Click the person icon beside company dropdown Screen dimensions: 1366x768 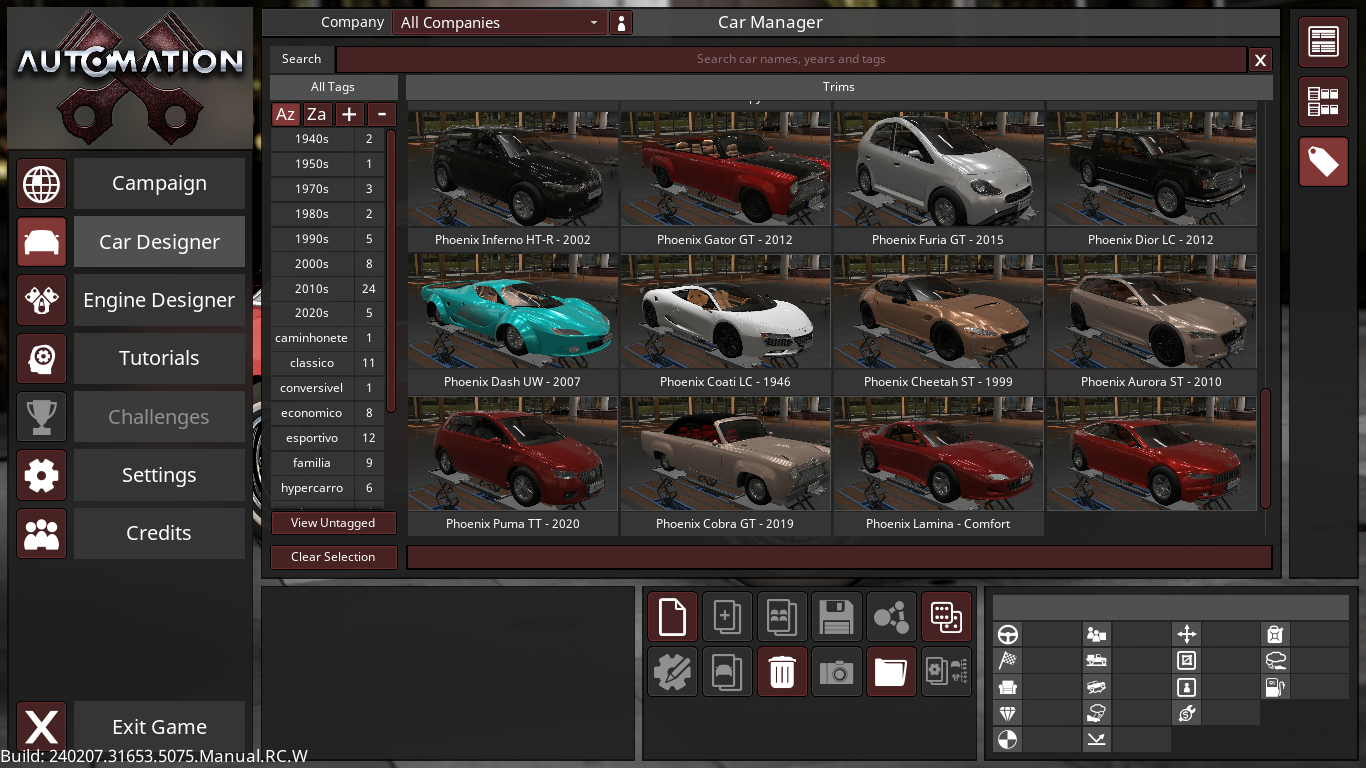click(x=621, y=22)
